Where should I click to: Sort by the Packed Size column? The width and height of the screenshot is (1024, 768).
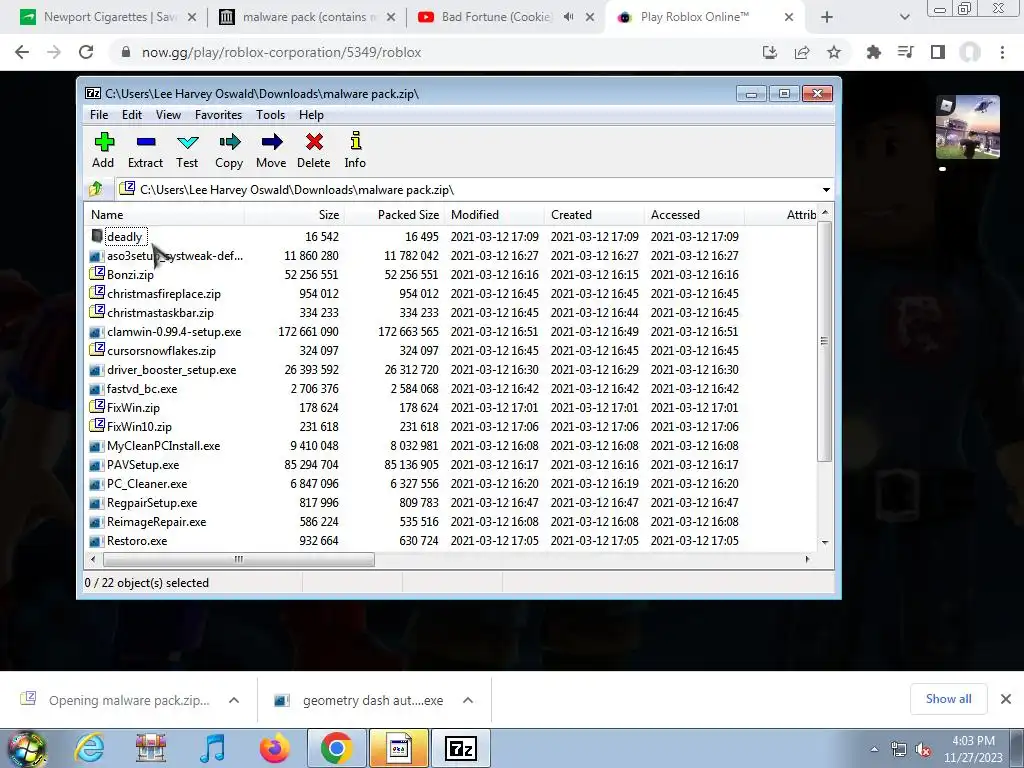(394, 215)
